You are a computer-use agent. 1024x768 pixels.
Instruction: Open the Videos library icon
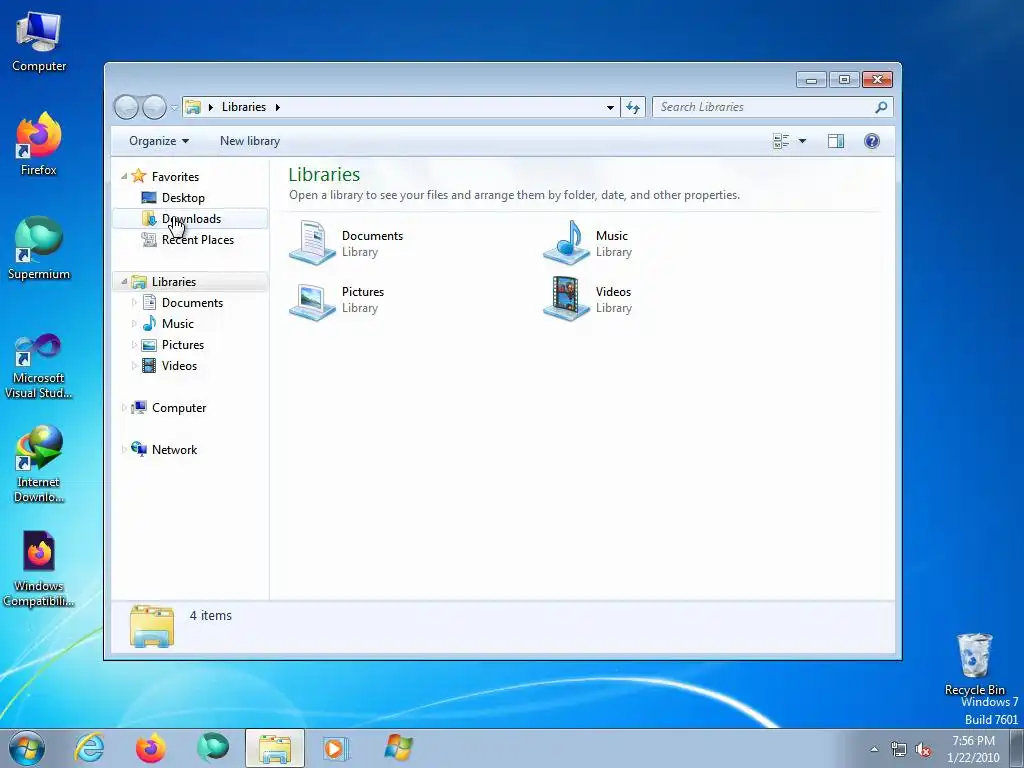(x=567, y=299)
